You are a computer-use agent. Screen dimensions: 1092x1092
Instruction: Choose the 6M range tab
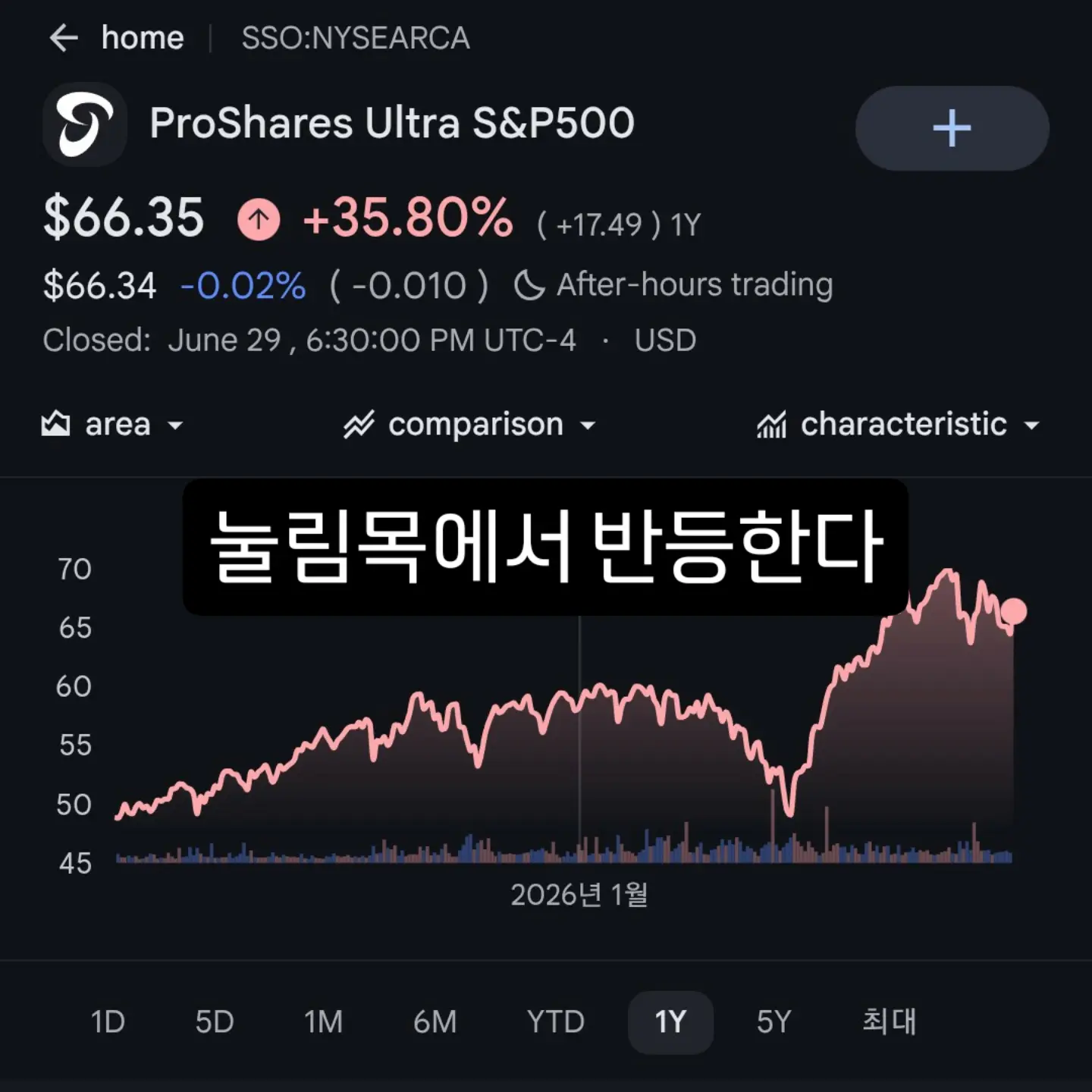coord(435,1021)
